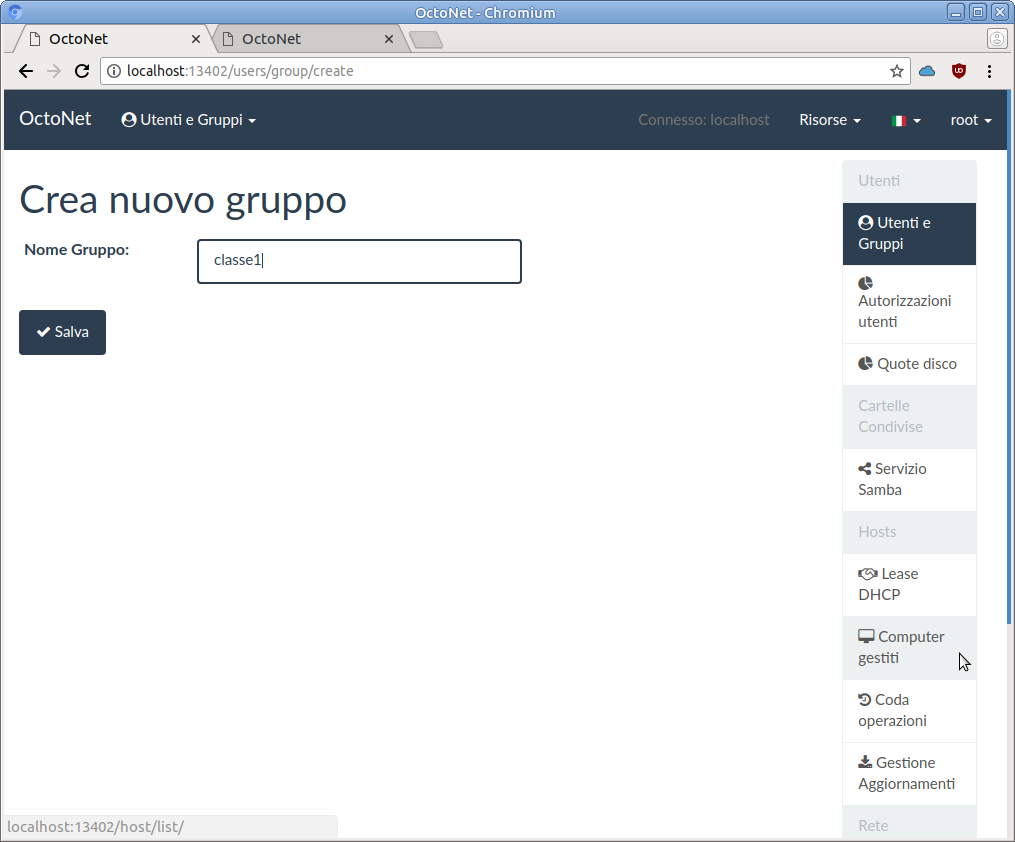Go to the OctoNet home brand link
The height and width of the screenshot is (842, 1015).
(55, 119)
